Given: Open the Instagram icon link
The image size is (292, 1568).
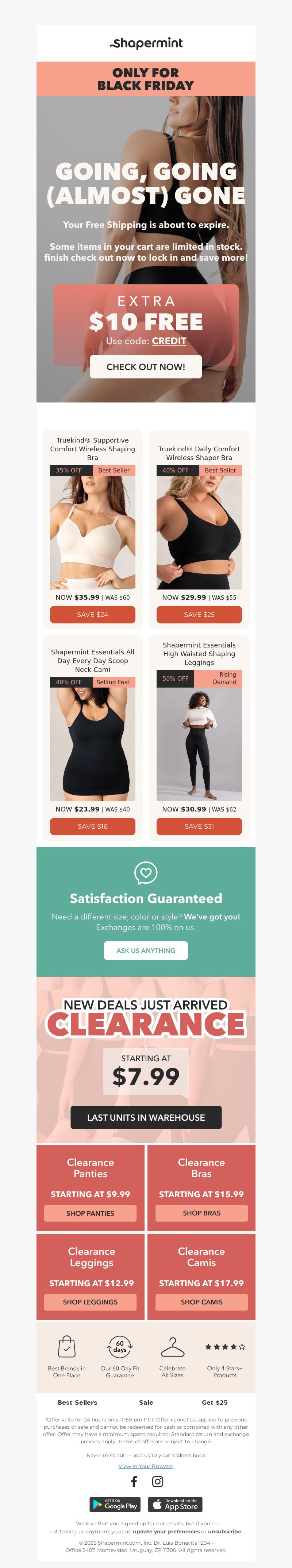Looking at the screenshot, I should (157, 1482).
